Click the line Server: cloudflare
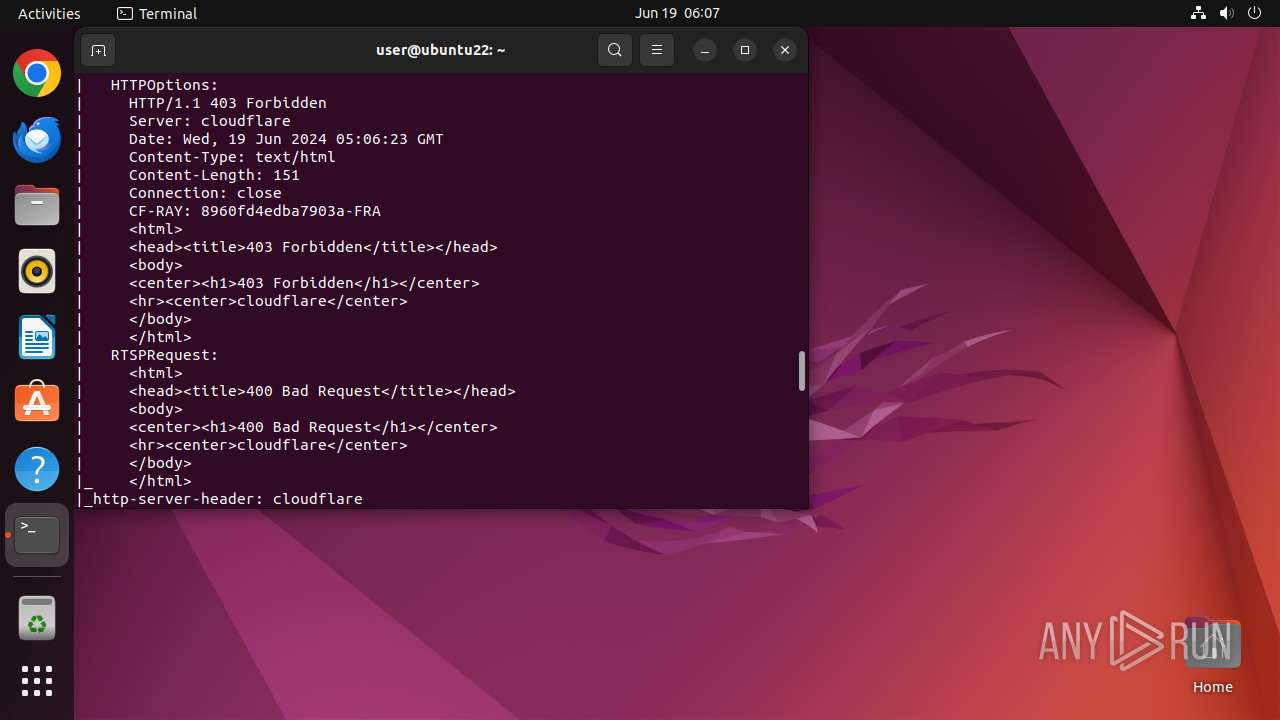The image size is (1280, 720). pyautogui.click(x=209, y=121)
